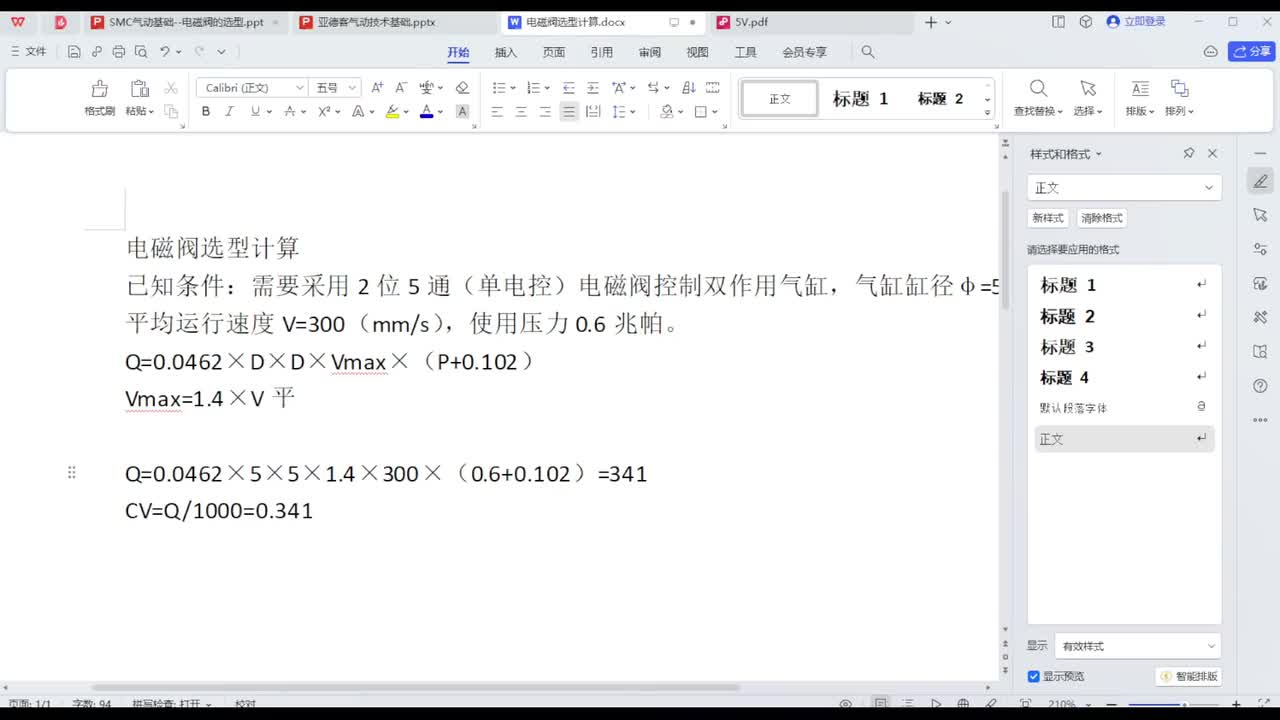Open the 文件 (File) menu
Image resolution: width=1280 pixels, height=720 pixels.
28,52
